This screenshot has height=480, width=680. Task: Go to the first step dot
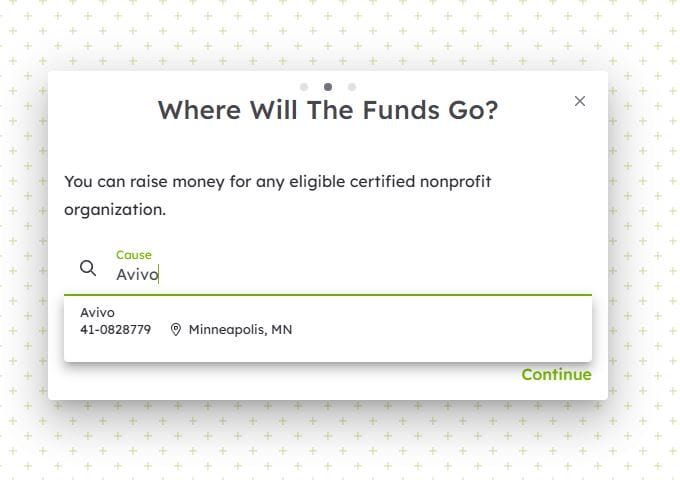[x=304, y=87]
